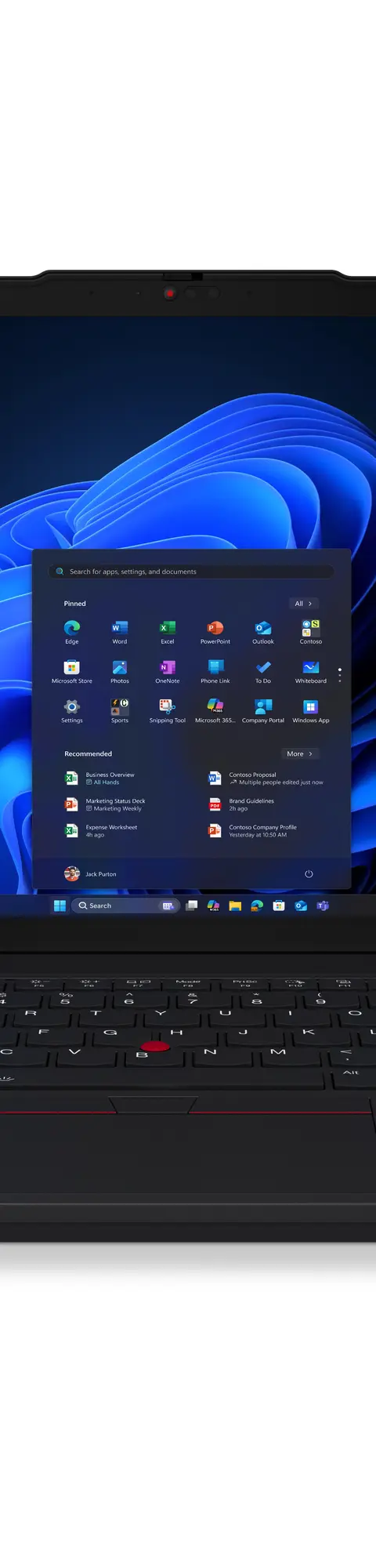Expand All apps list
The image size is (376, 1568).
tap(303, 604)
